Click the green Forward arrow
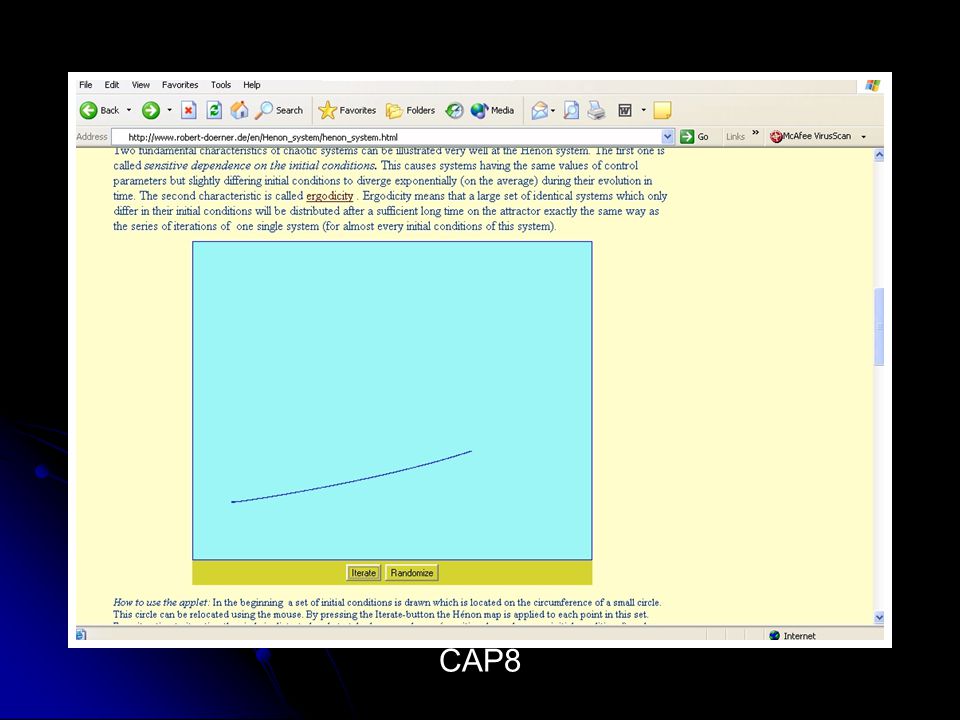Screen dimensions: 960x720 [x=151, y=110]
